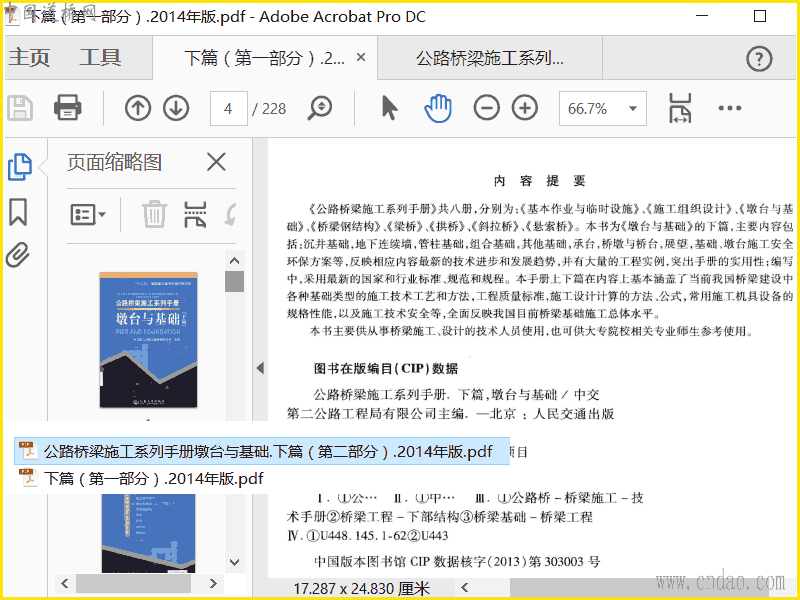Close the 下篇（第一部分）document tab
800x600 pixels.
pyautogui.click(x=361, y=58)
